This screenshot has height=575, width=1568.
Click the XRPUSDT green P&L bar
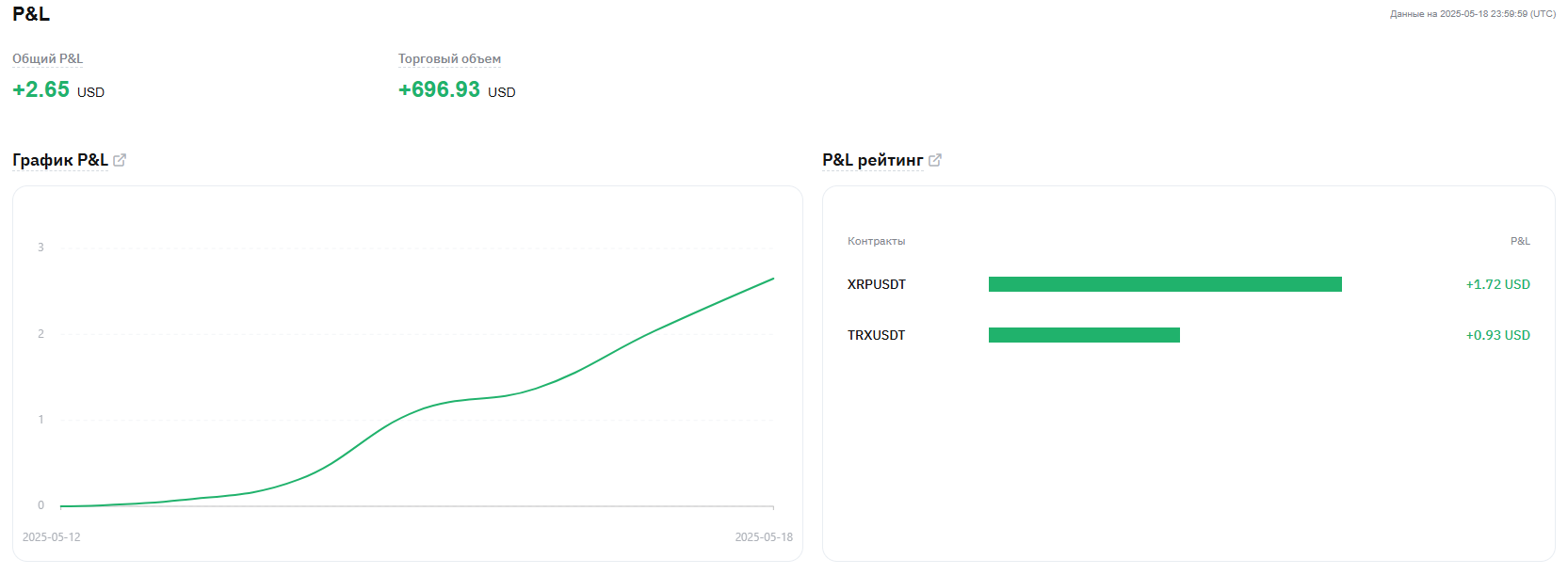1165,284
